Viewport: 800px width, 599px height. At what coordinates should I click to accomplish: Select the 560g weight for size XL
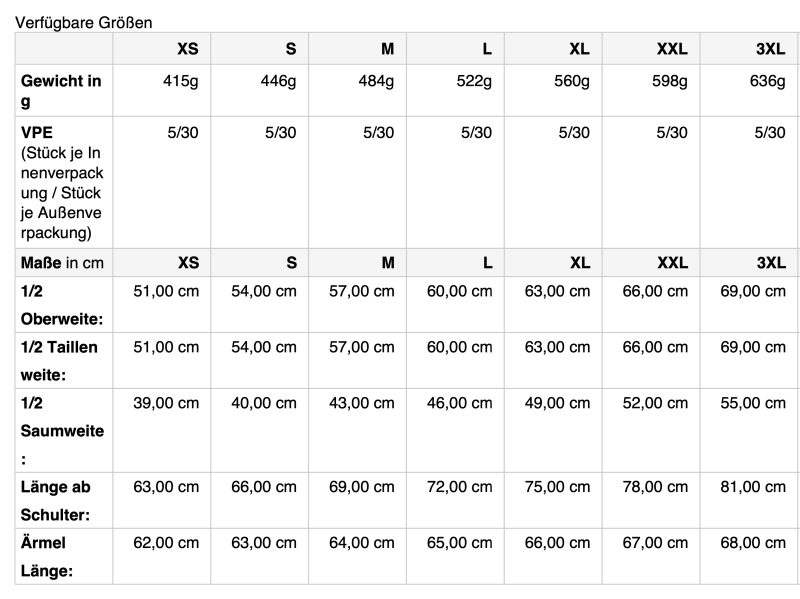point(570,80)
